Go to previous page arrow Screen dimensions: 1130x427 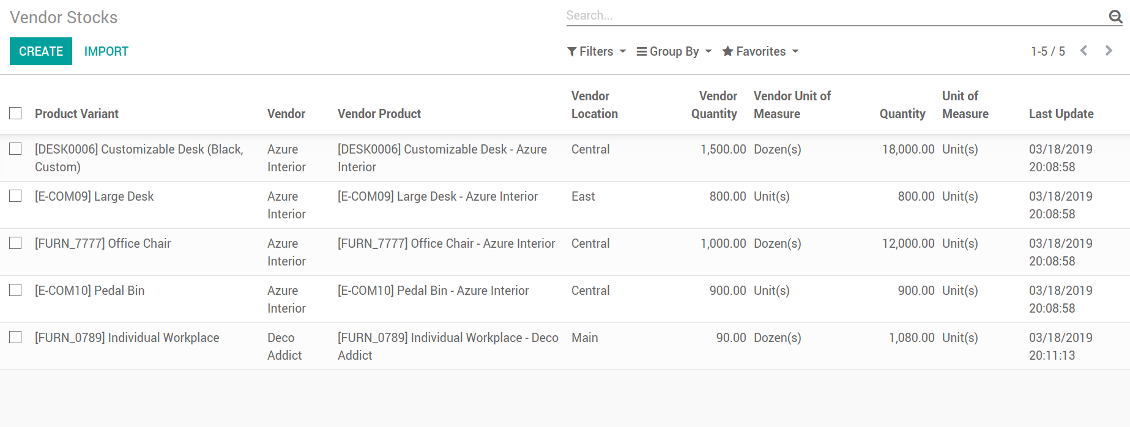point(1084,51)
